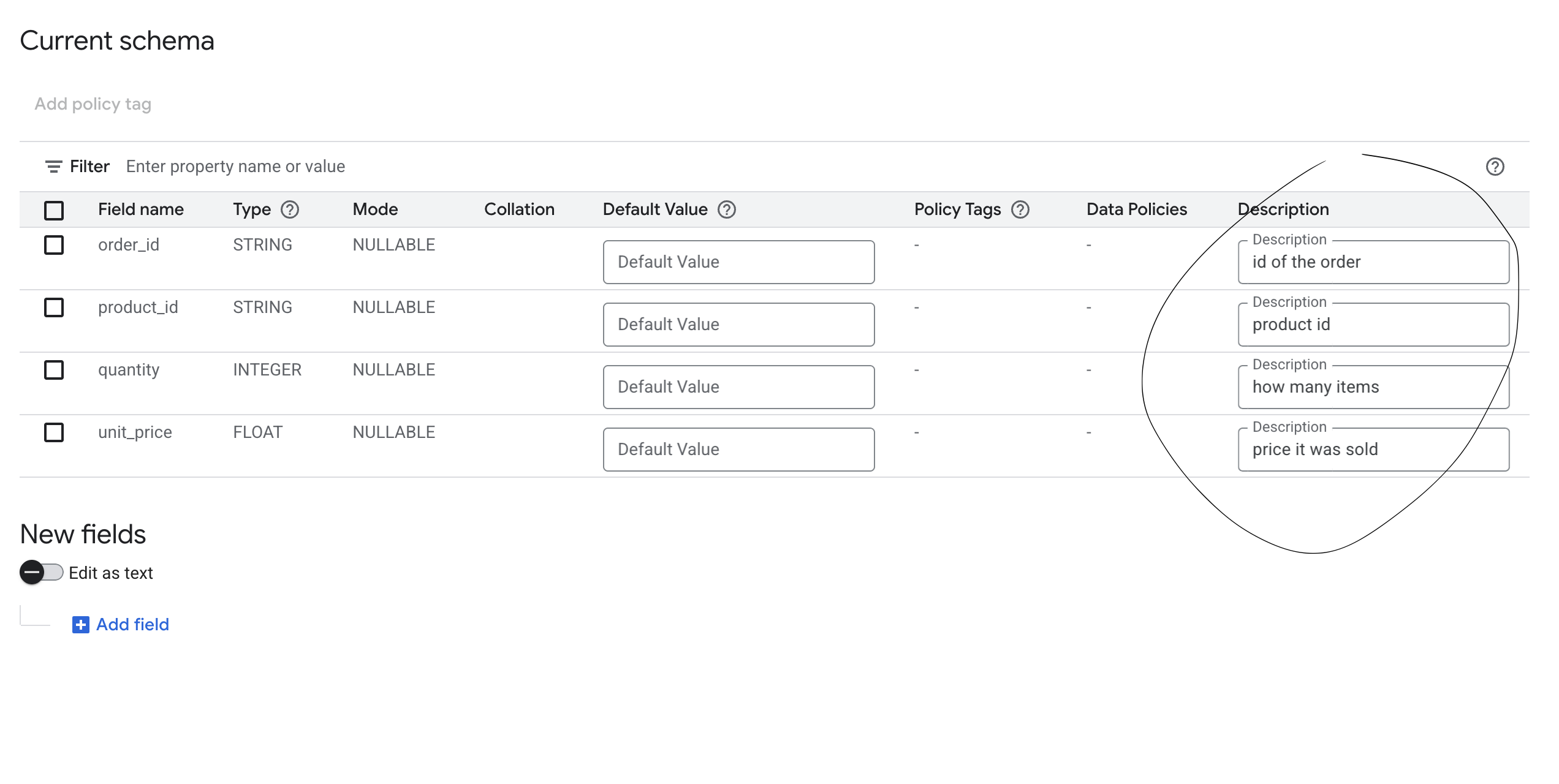Open the Default Value help icon
This screenshot has height=784, width=1559.
(x=727, y=209)
